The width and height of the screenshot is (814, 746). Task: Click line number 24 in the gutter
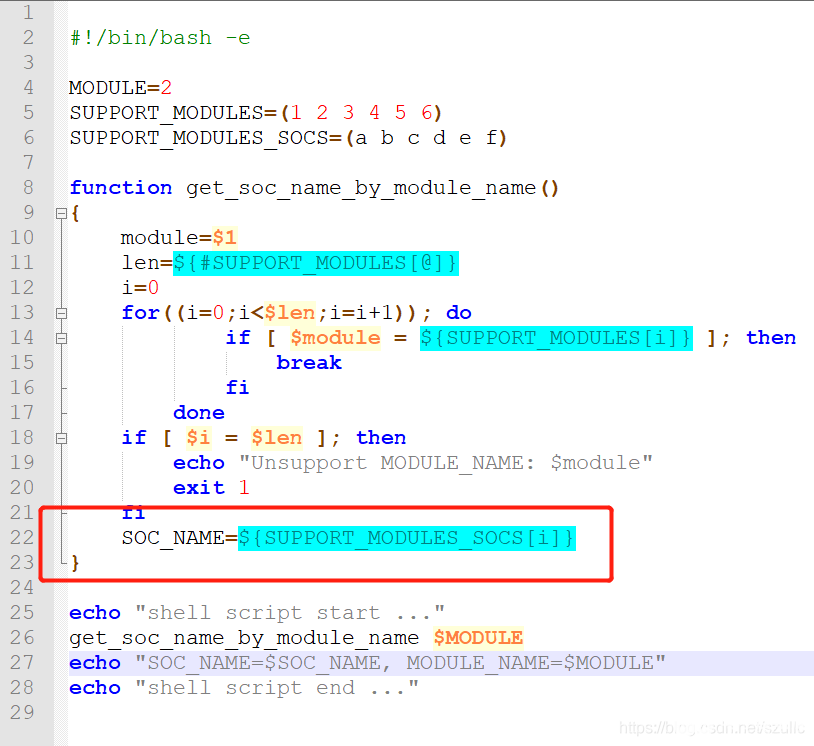click(22, 588)
